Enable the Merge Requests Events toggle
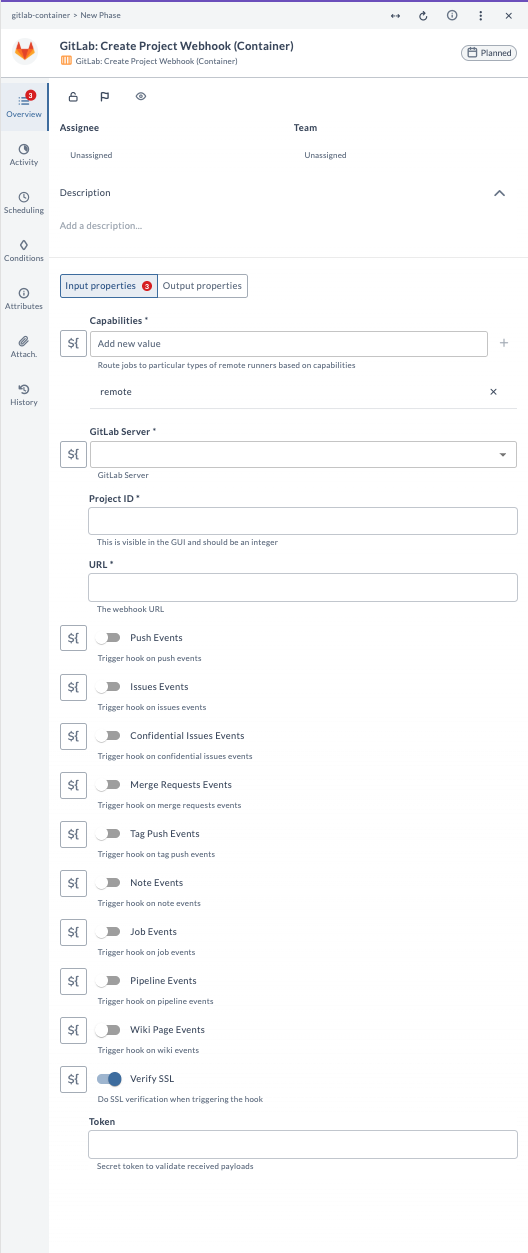The height and width of the screenshot is (1253, 528). tap(108, 785)
